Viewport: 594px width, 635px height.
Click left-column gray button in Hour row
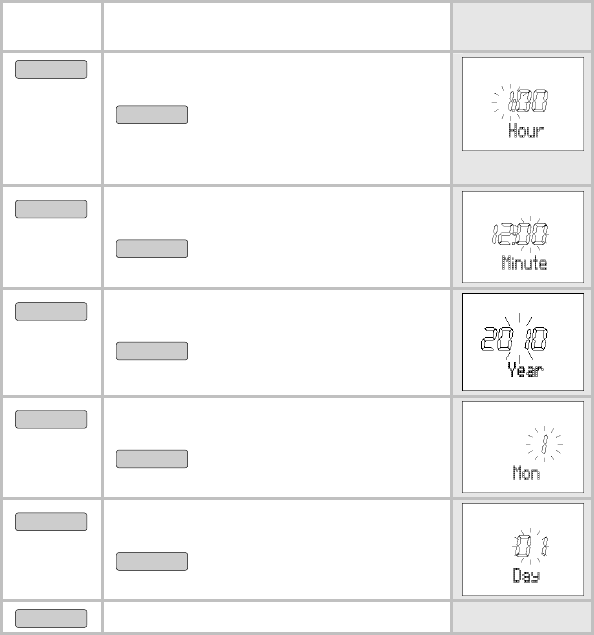[51, 69]
